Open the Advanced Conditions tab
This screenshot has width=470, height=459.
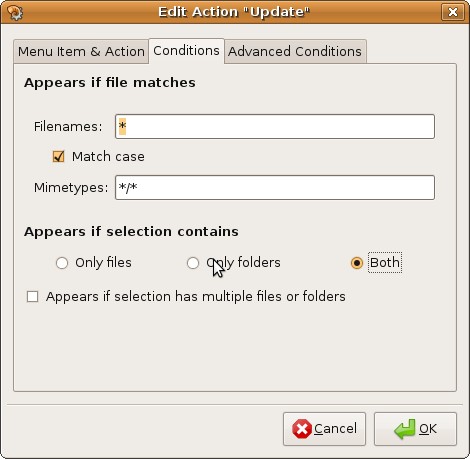coord(295,52)
